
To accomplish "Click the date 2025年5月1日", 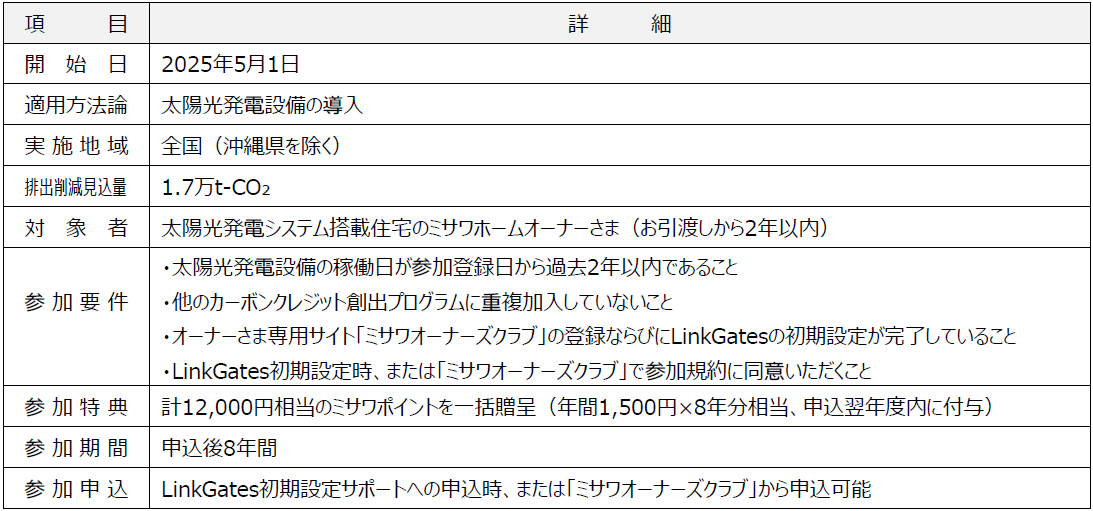I will click(230, 64).
